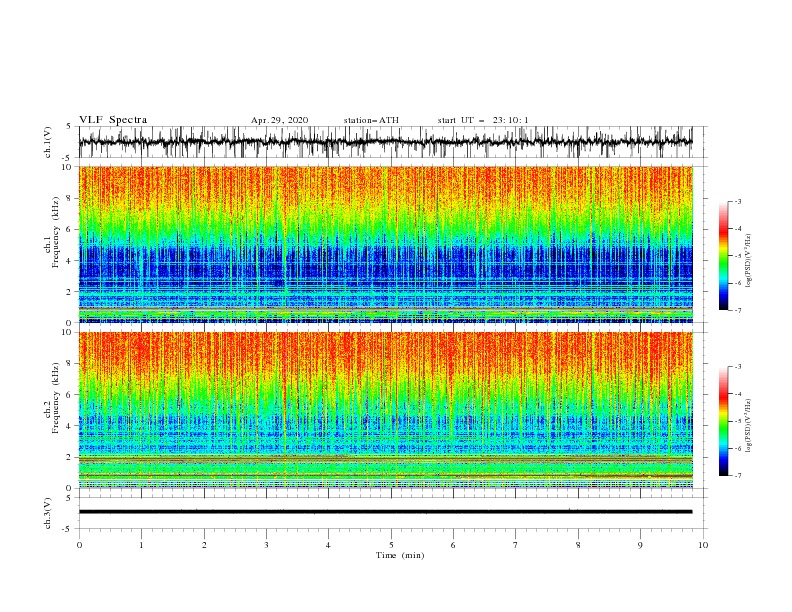Click the ch.1 colorbar '-3' tick
792x612 pixels.
[x=737, y=201]
